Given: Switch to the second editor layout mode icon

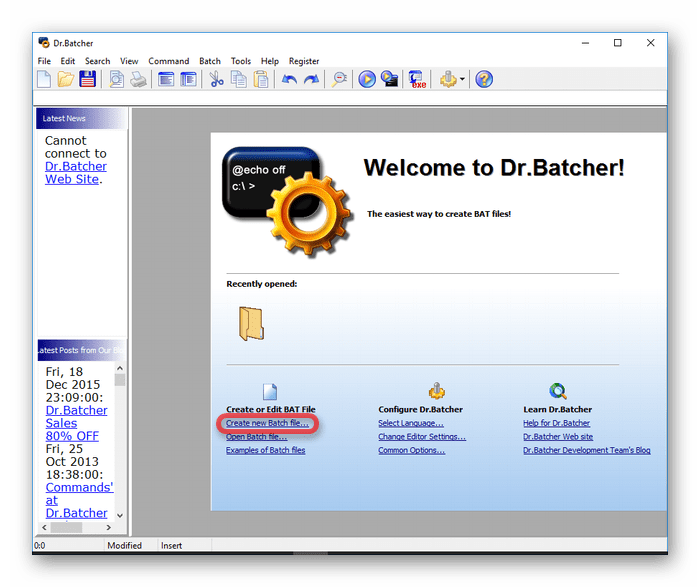Looking at the screenshot, I should 188,79.
